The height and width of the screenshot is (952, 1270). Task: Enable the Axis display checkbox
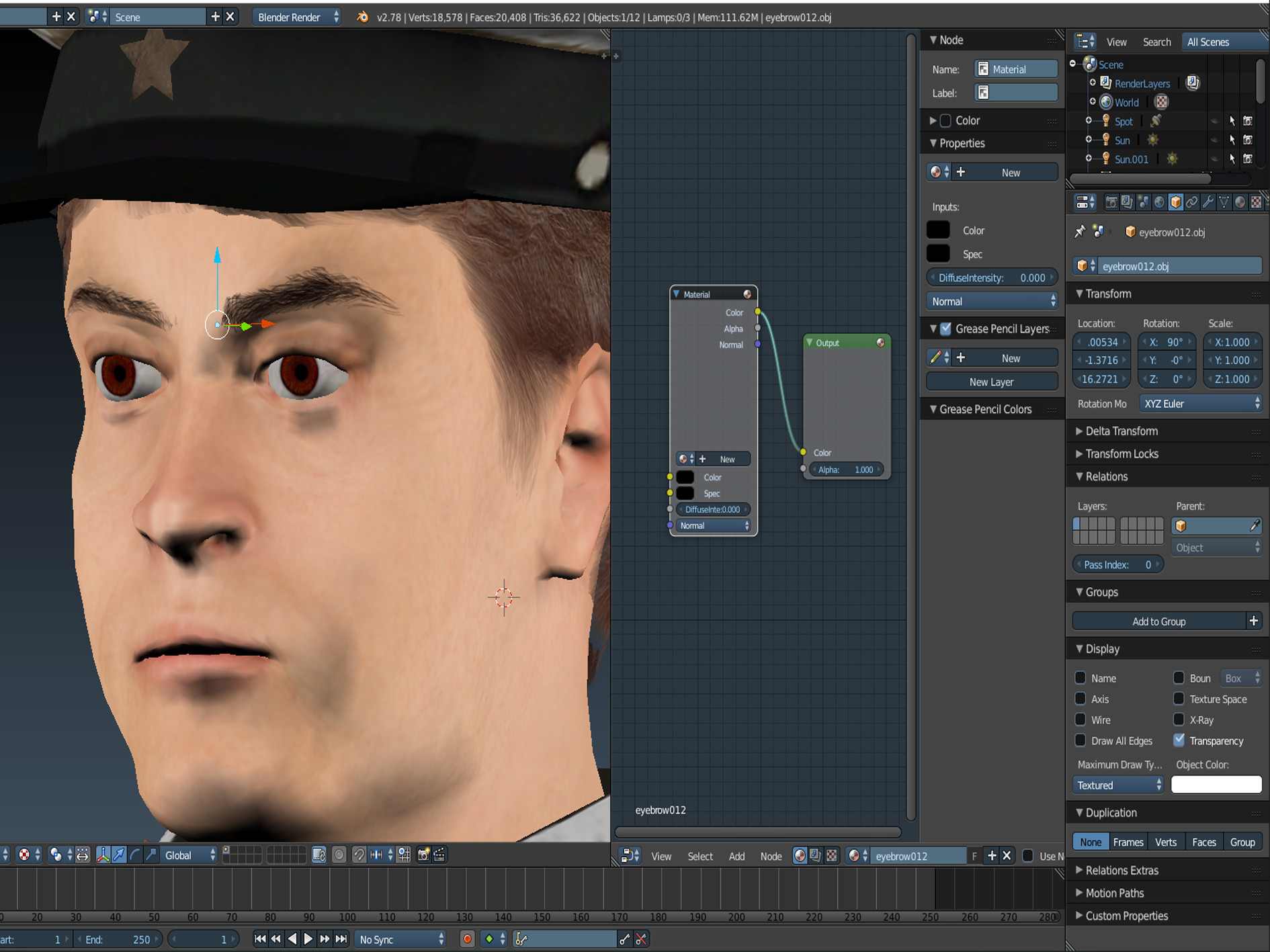[x=1081, y=699]
